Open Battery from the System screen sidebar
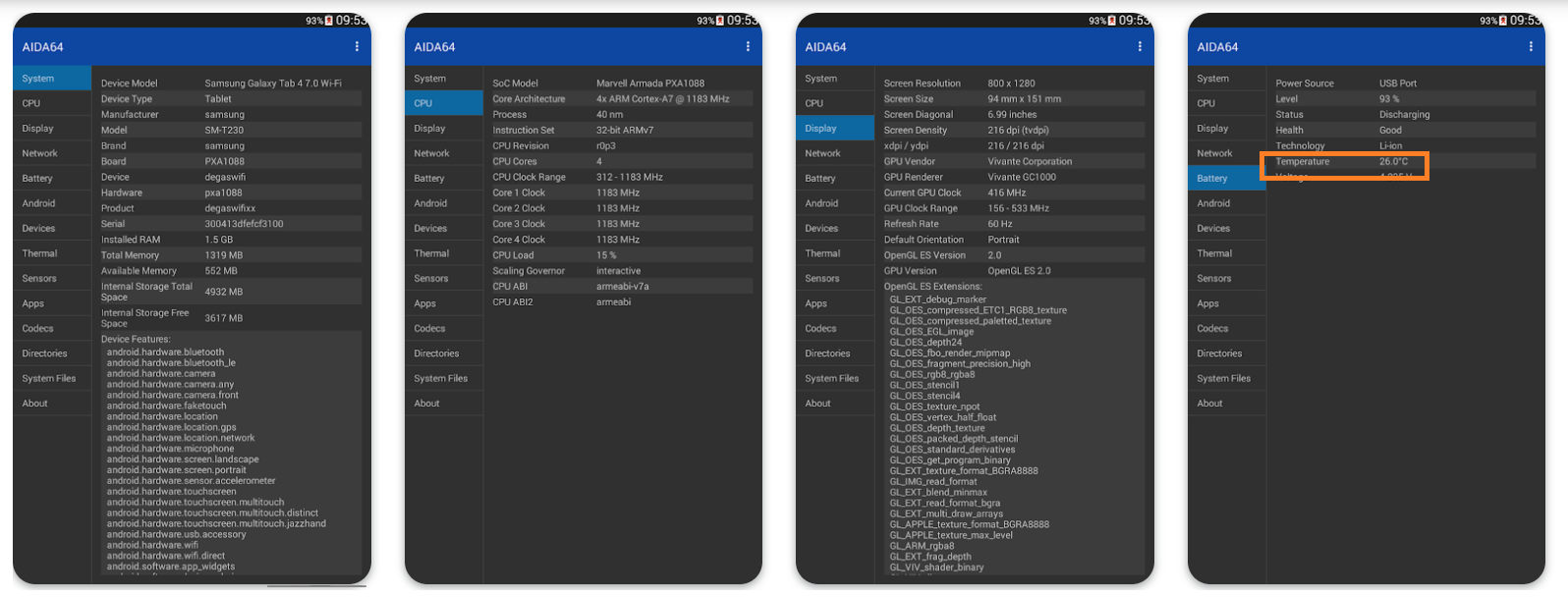 coord(52,179)
